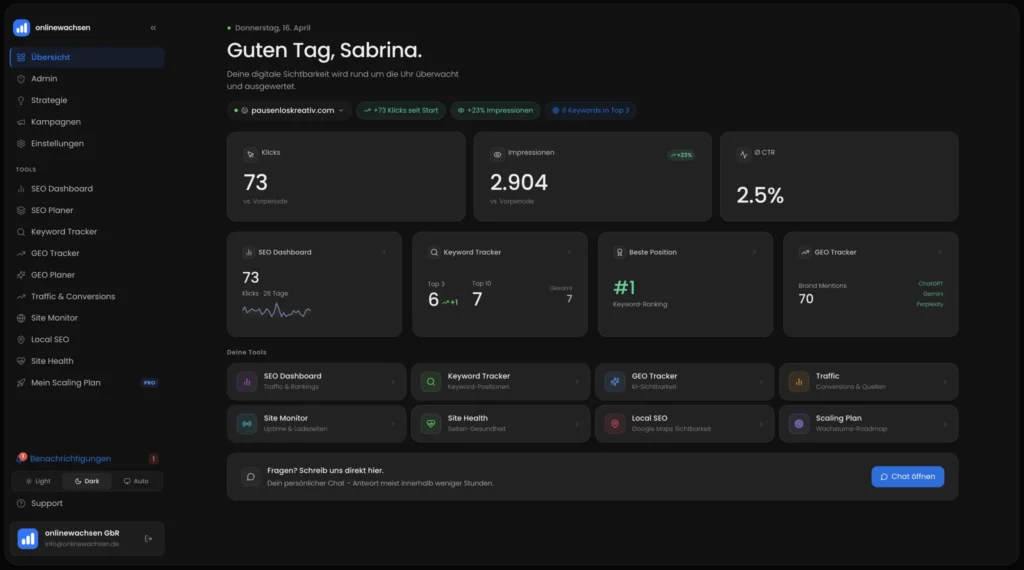Expand the Keyword Tracker card arrow
The image size is (1024, 570).
570,252
